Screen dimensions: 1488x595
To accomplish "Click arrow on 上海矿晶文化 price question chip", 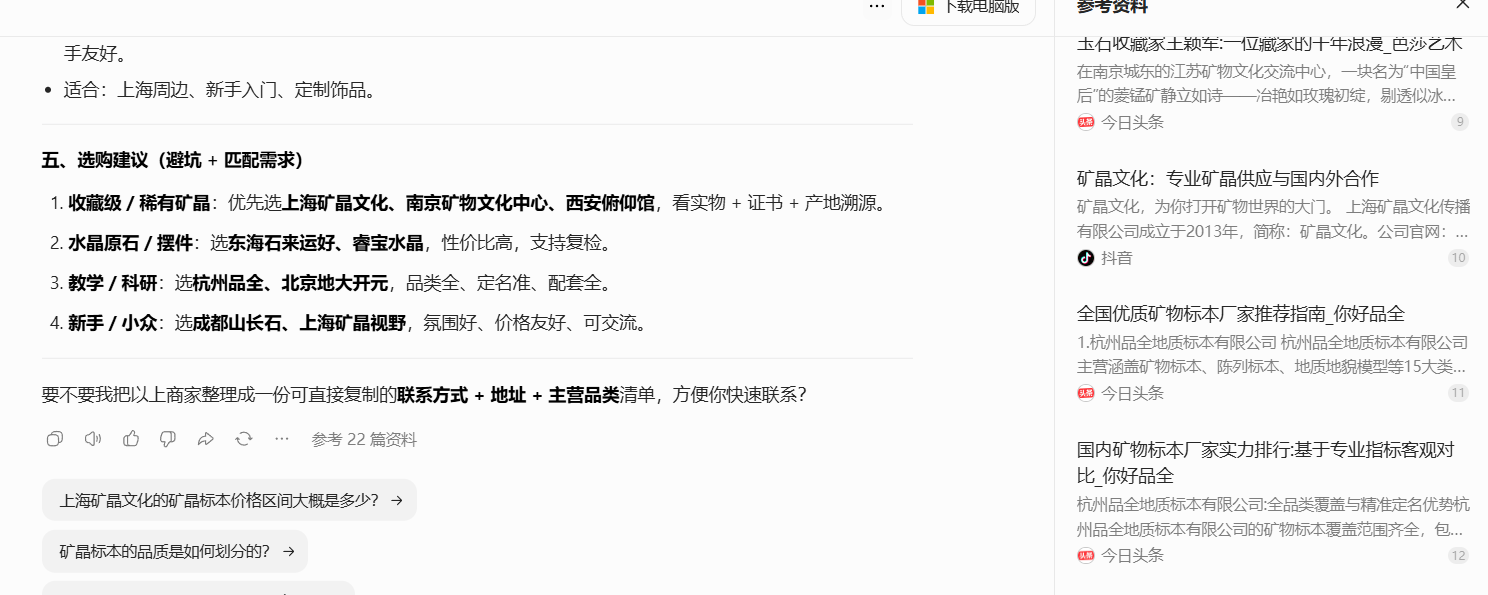I will (x=397, y=500).
